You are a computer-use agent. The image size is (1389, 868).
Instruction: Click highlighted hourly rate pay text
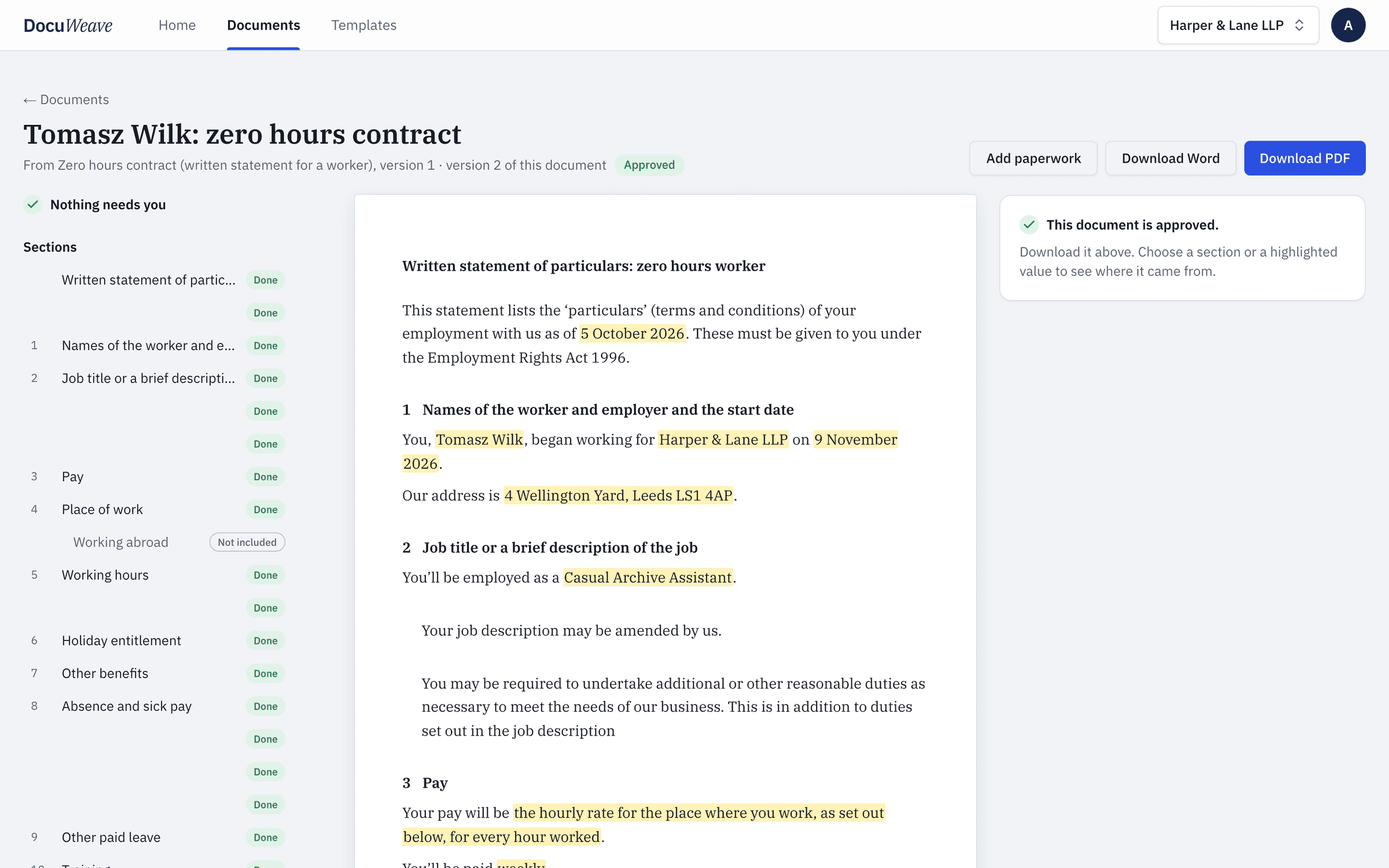(x=699, y=813)
